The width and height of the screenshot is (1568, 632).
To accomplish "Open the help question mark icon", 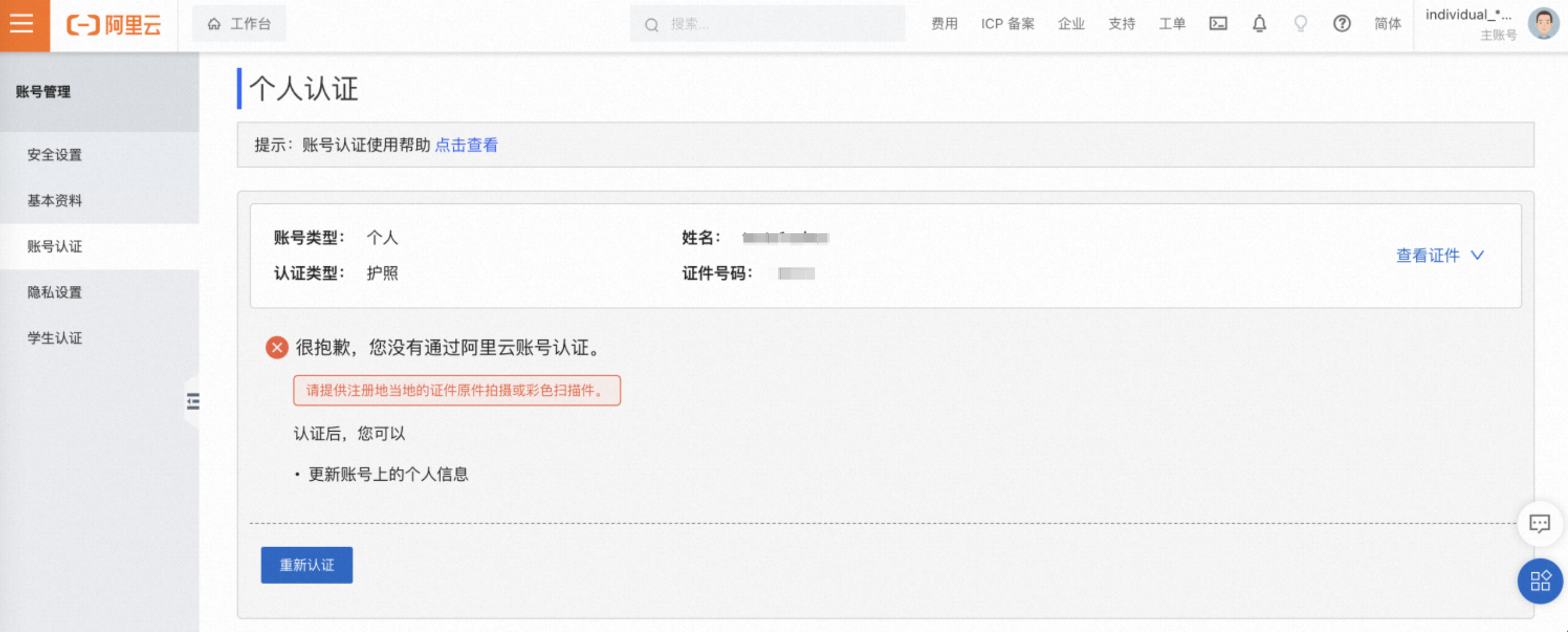I will tap(1341, 23).
